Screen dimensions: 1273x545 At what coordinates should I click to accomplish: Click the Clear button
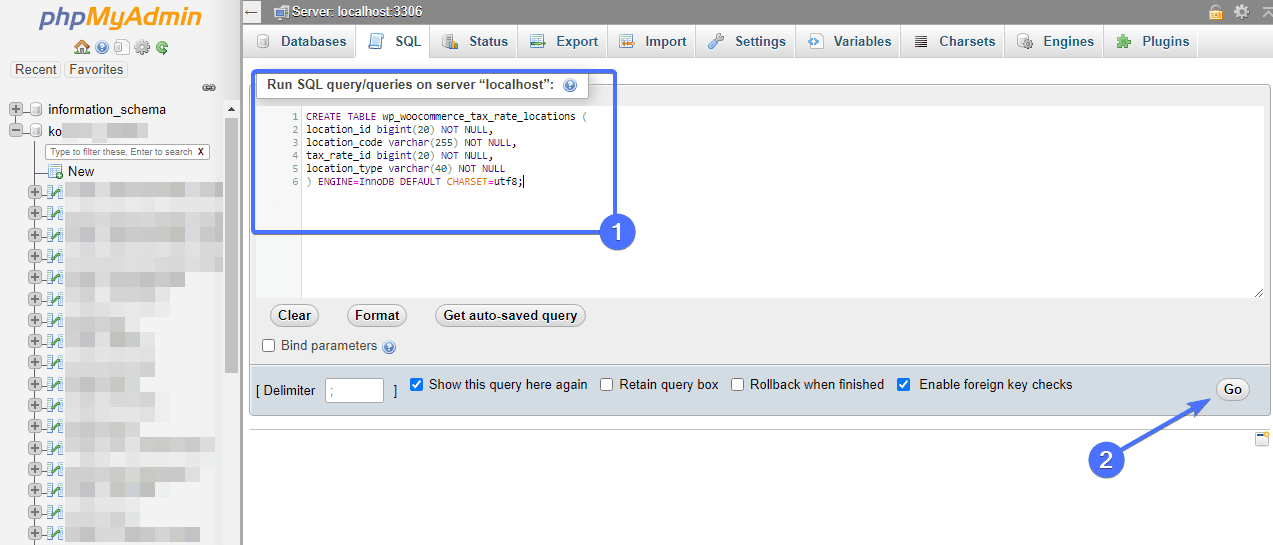click(x=294, y=315)
